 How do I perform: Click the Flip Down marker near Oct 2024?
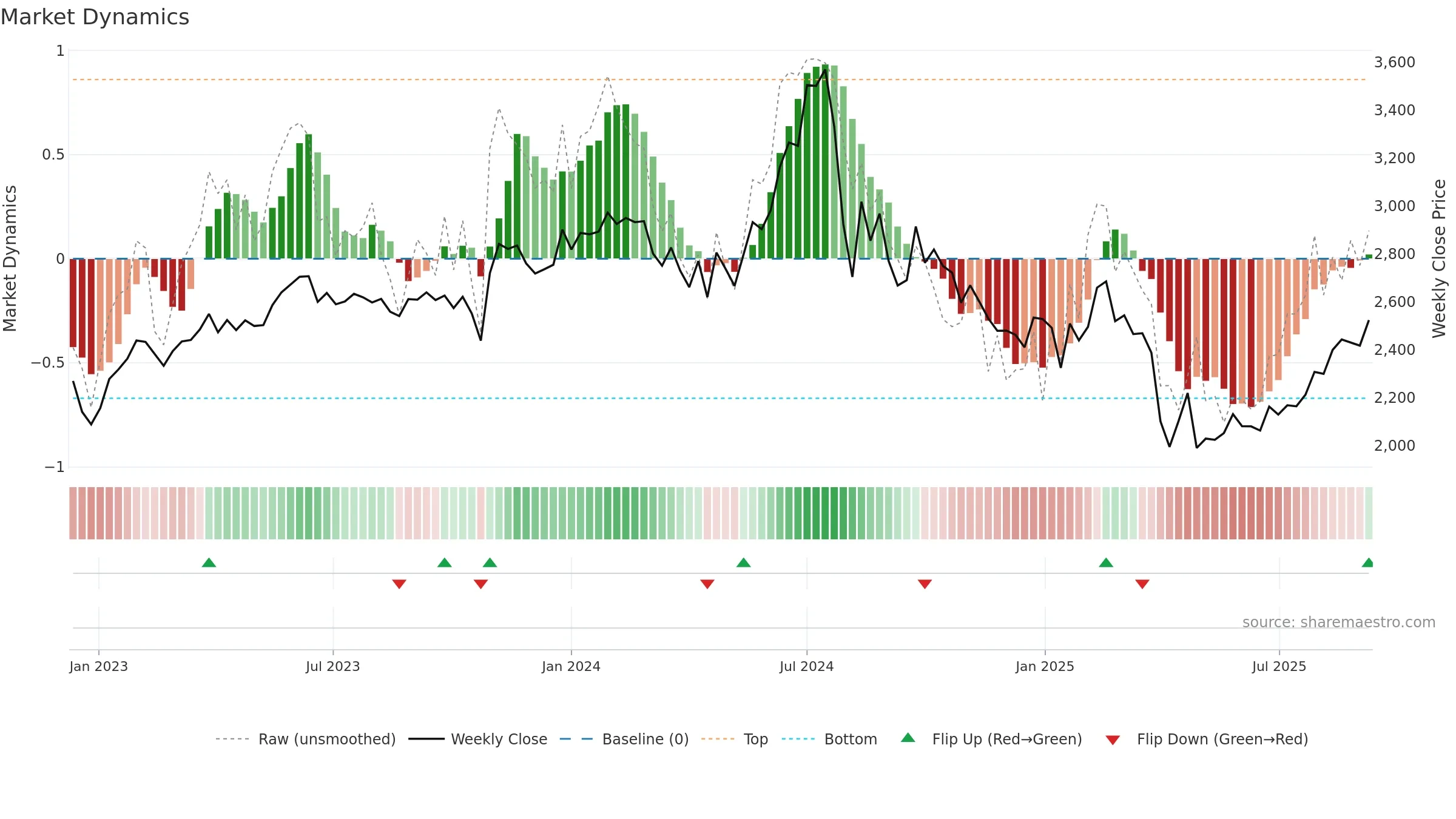(x=925, y=584)
